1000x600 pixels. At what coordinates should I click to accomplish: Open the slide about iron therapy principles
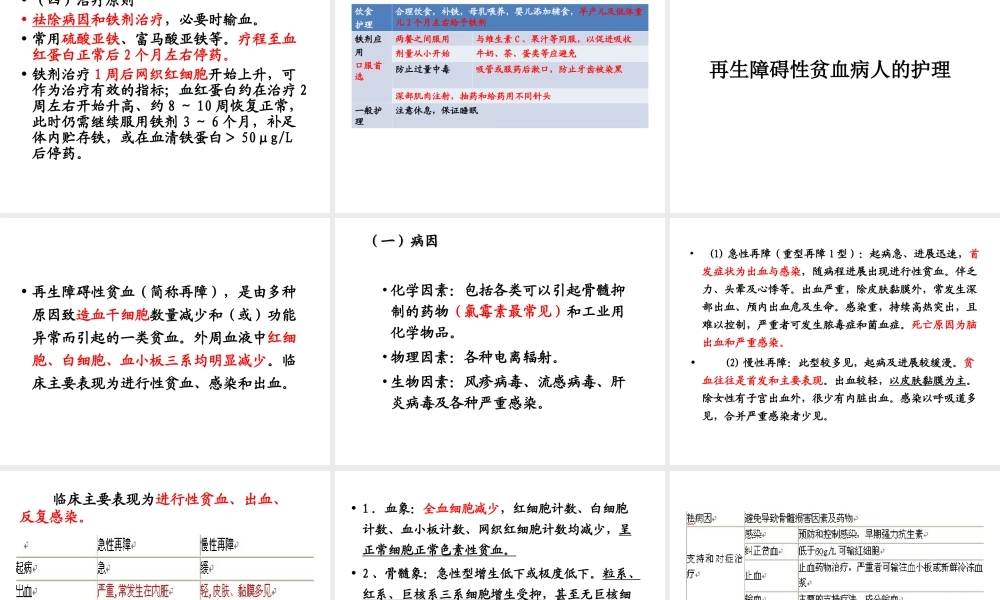(x=165, y=105)
